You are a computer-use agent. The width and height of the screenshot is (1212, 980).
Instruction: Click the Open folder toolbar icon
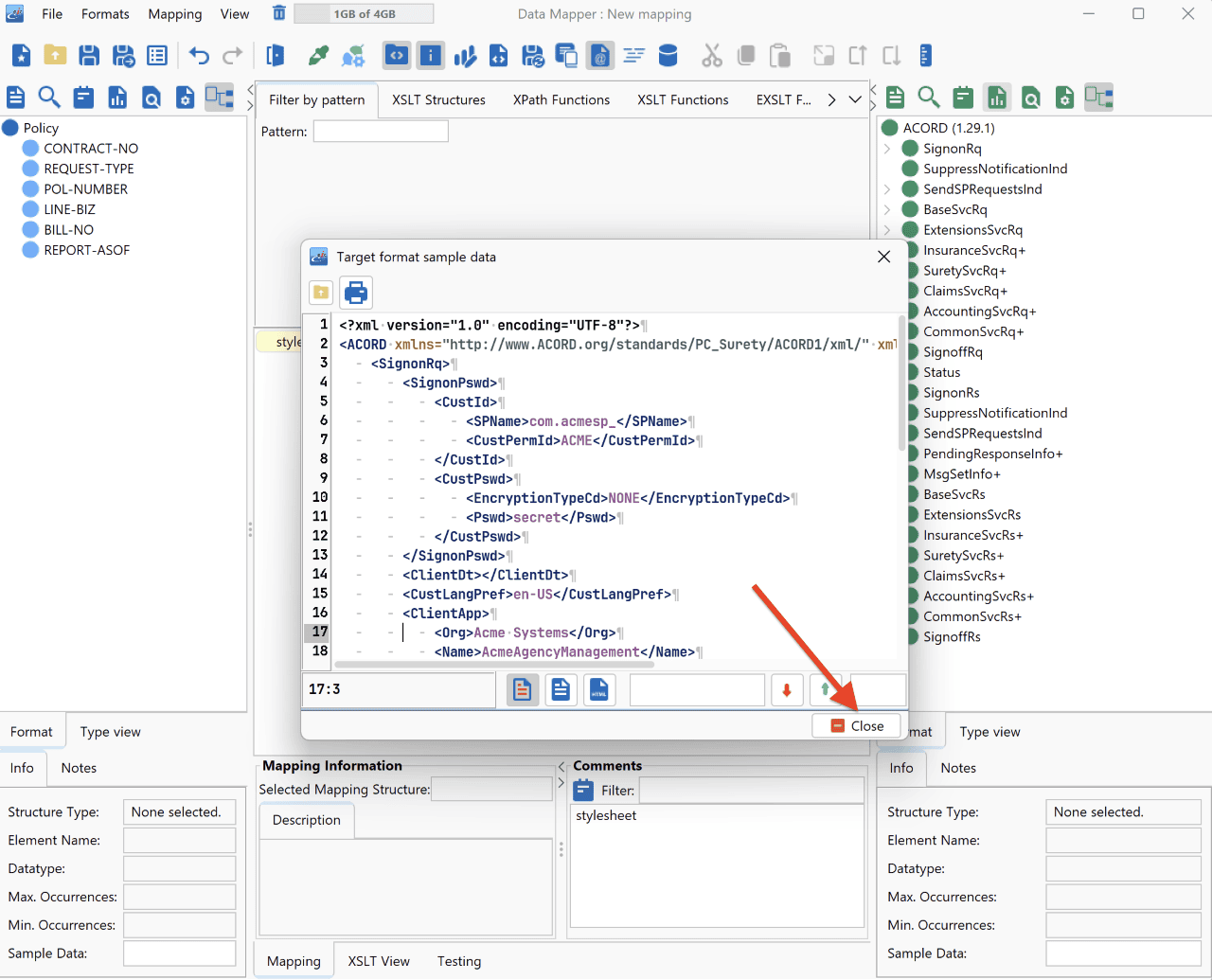pos(55,56)
